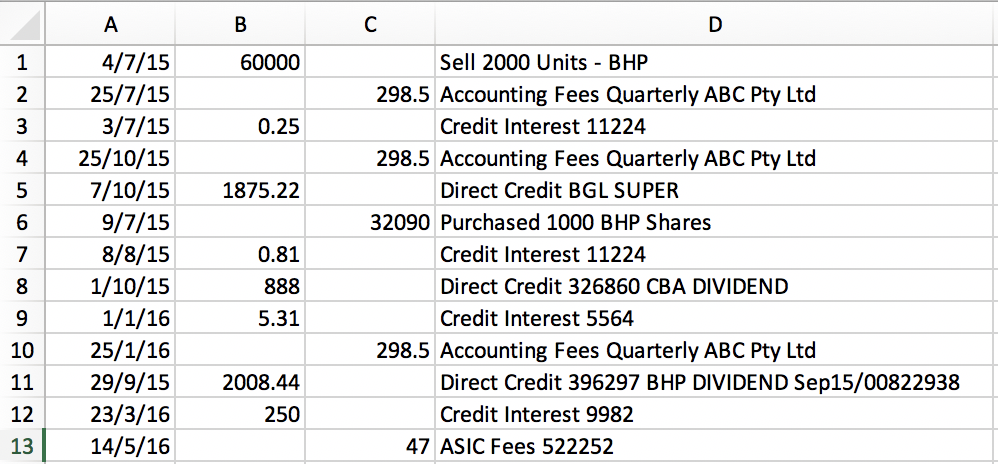Screen dimensions: 998x464
Task: Click row 1 header
Action: click(24, 63)
